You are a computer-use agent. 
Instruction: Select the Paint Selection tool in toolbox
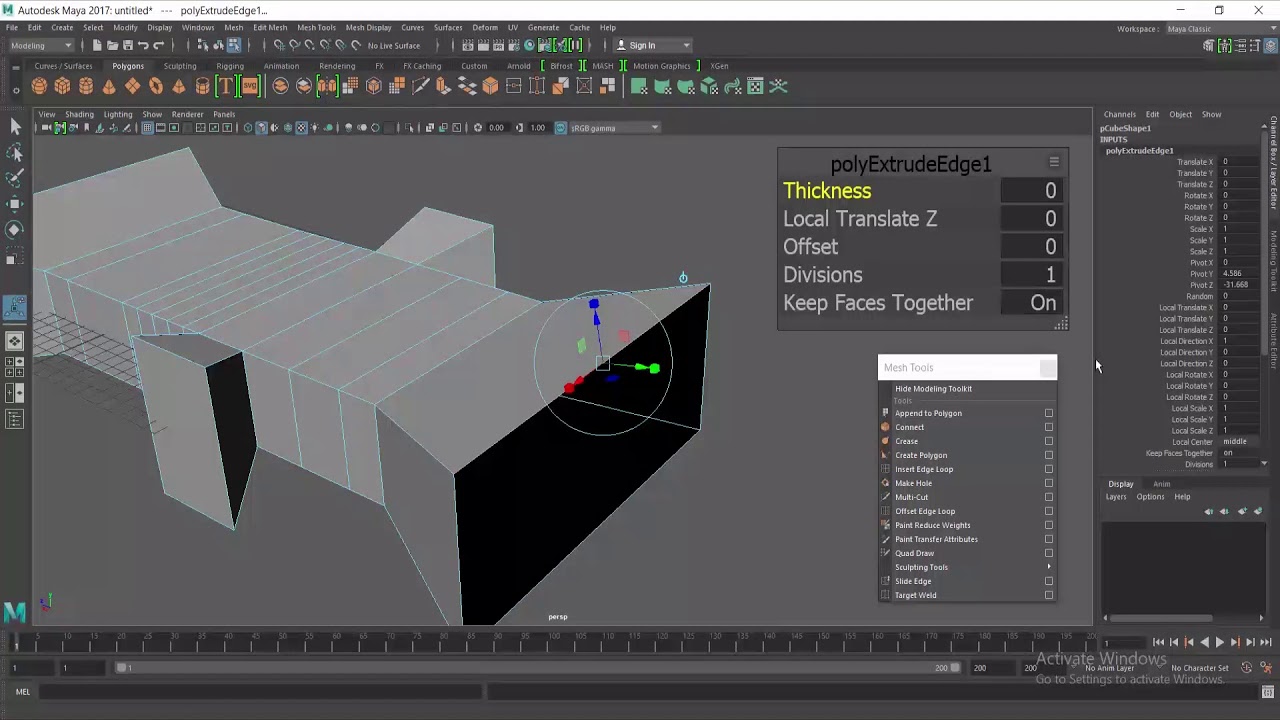(x=15, y=178)
